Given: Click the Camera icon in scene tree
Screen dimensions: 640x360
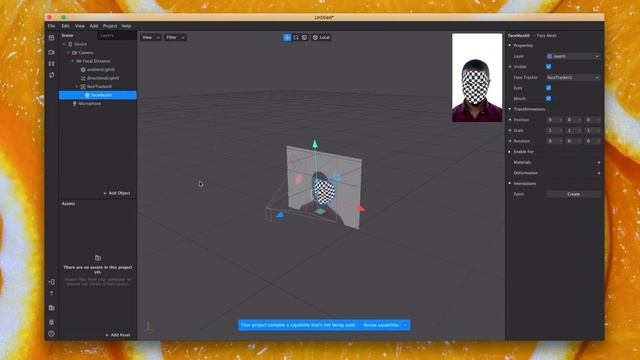Looking at the screenshot, I should point(75,53).
